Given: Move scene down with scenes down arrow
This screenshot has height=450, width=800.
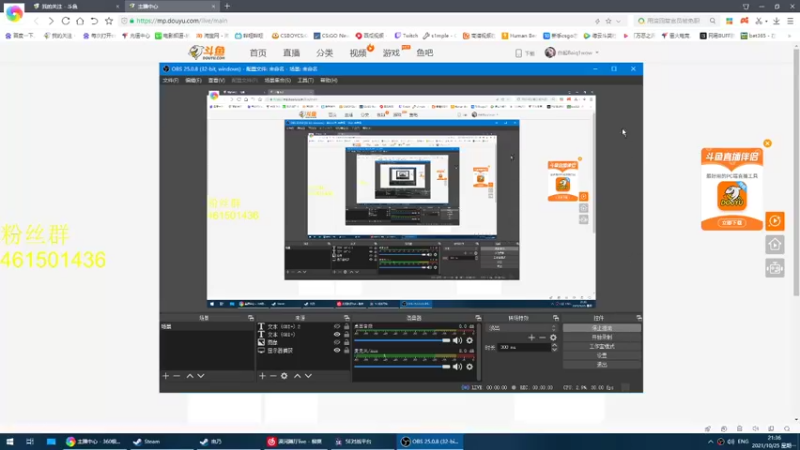Looking at the screenshot, I should pos(201,376).
